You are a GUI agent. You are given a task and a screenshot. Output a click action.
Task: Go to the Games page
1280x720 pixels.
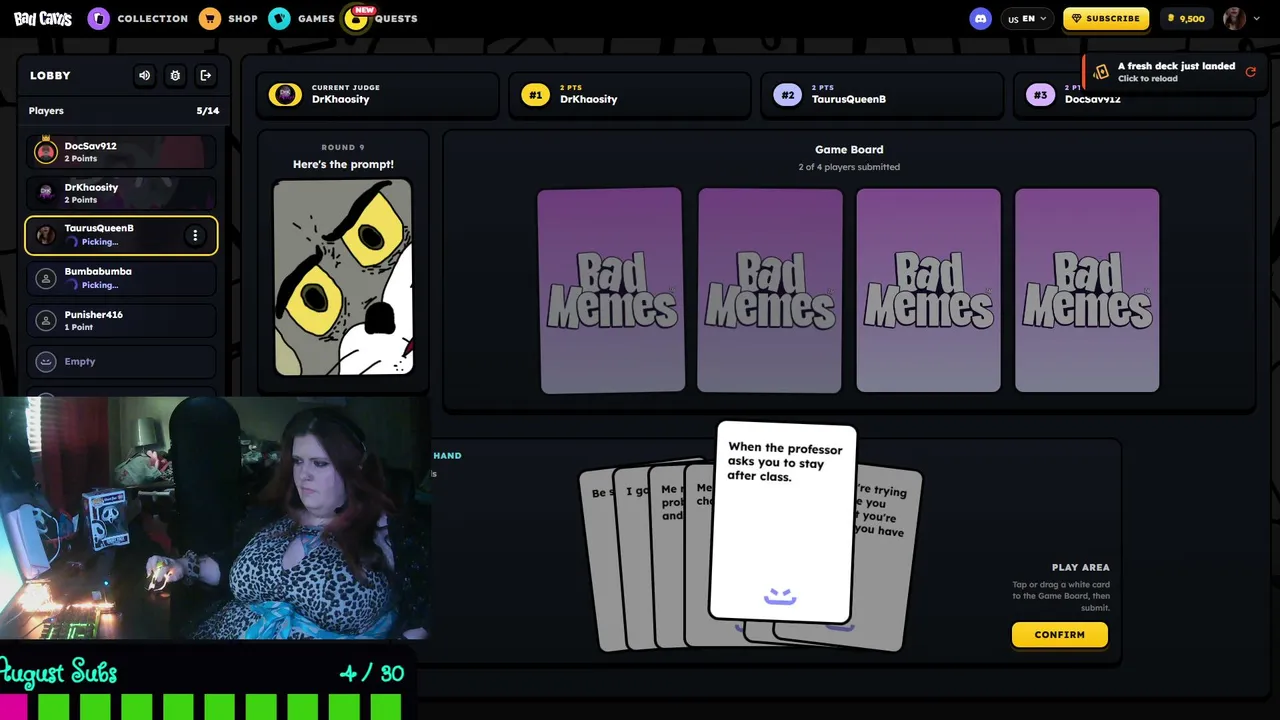coord(301,18)
